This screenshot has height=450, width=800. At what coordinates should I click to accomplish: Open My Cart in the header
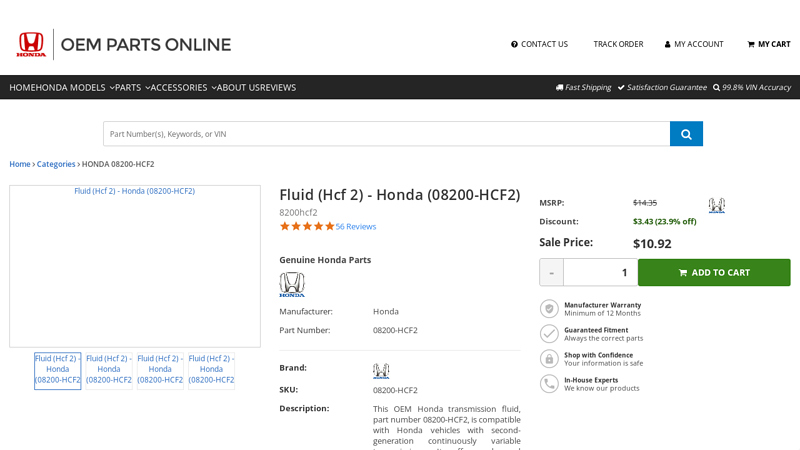(768, 44)
